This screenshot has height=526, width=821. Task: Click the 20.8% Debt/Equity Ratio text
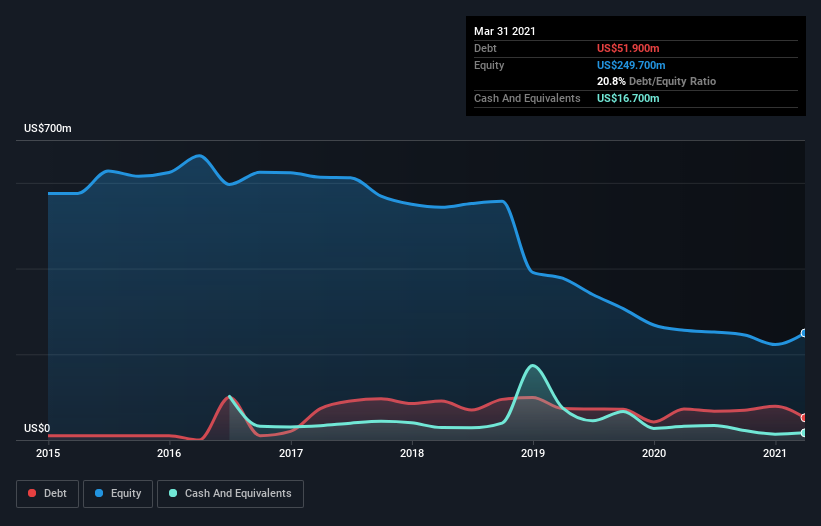coord(657,82)
